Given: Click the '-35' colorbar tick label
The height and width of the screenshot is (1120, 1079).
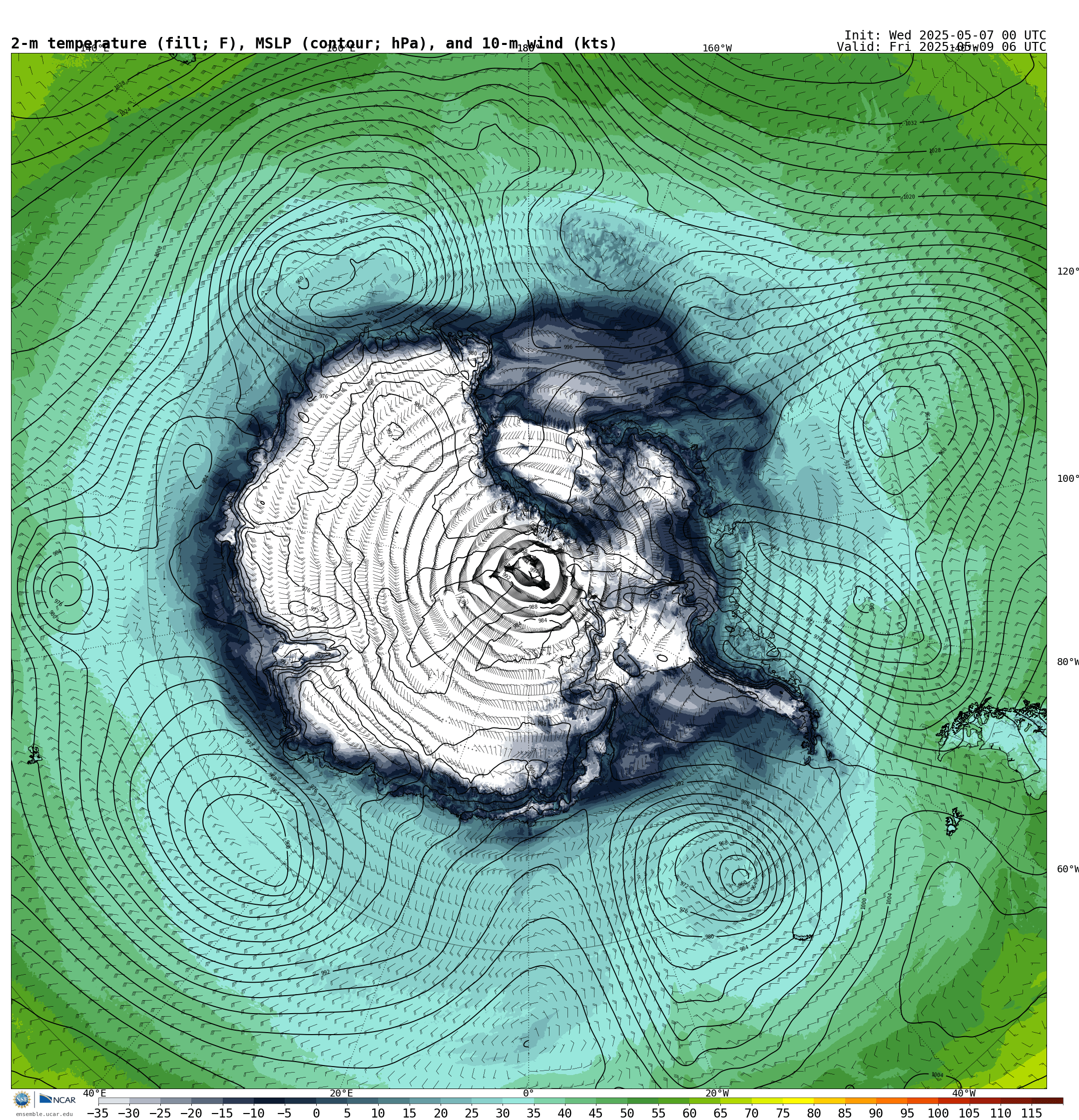Looking at the screenshot, I should [97, 1113].
